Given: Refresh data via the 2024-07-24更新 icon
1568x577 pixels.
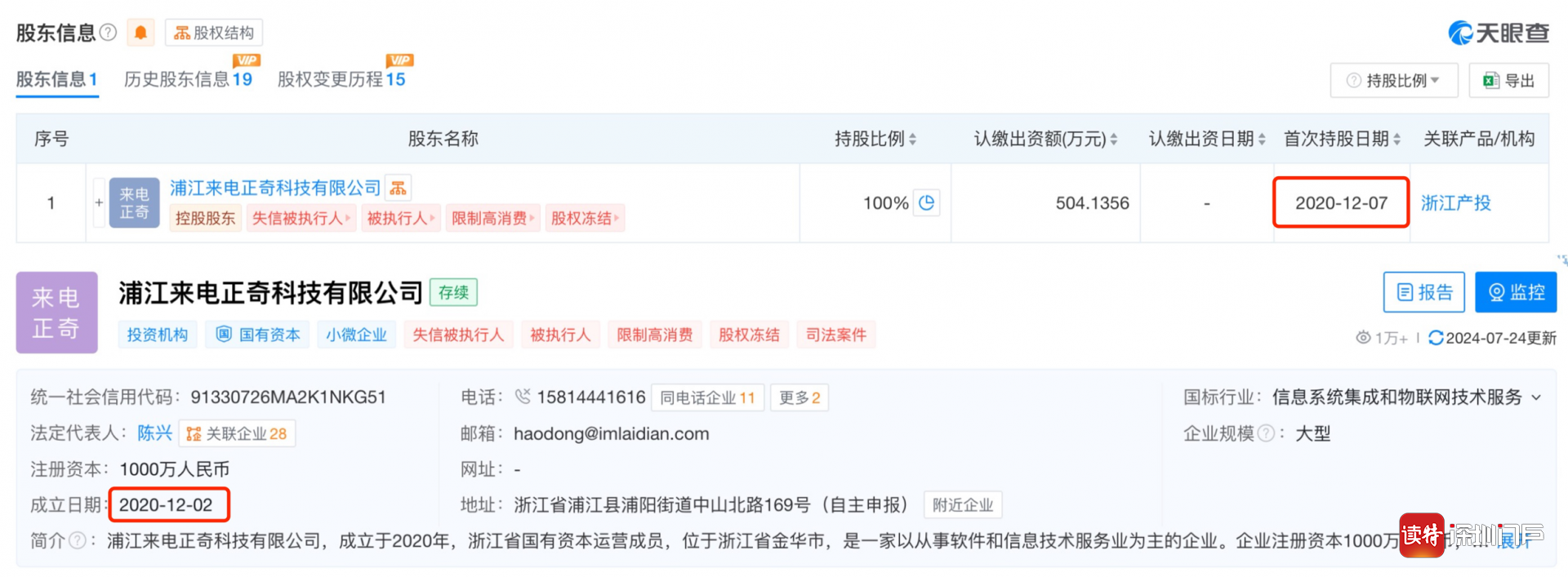Looking at the screenshot, I should (1436, 338).
